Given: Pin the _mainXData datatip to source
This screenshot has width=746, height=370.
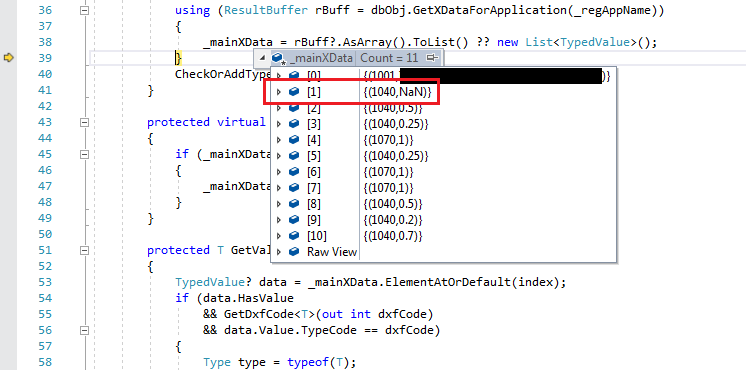Looking at the screenshot, I should click(432, 58).
